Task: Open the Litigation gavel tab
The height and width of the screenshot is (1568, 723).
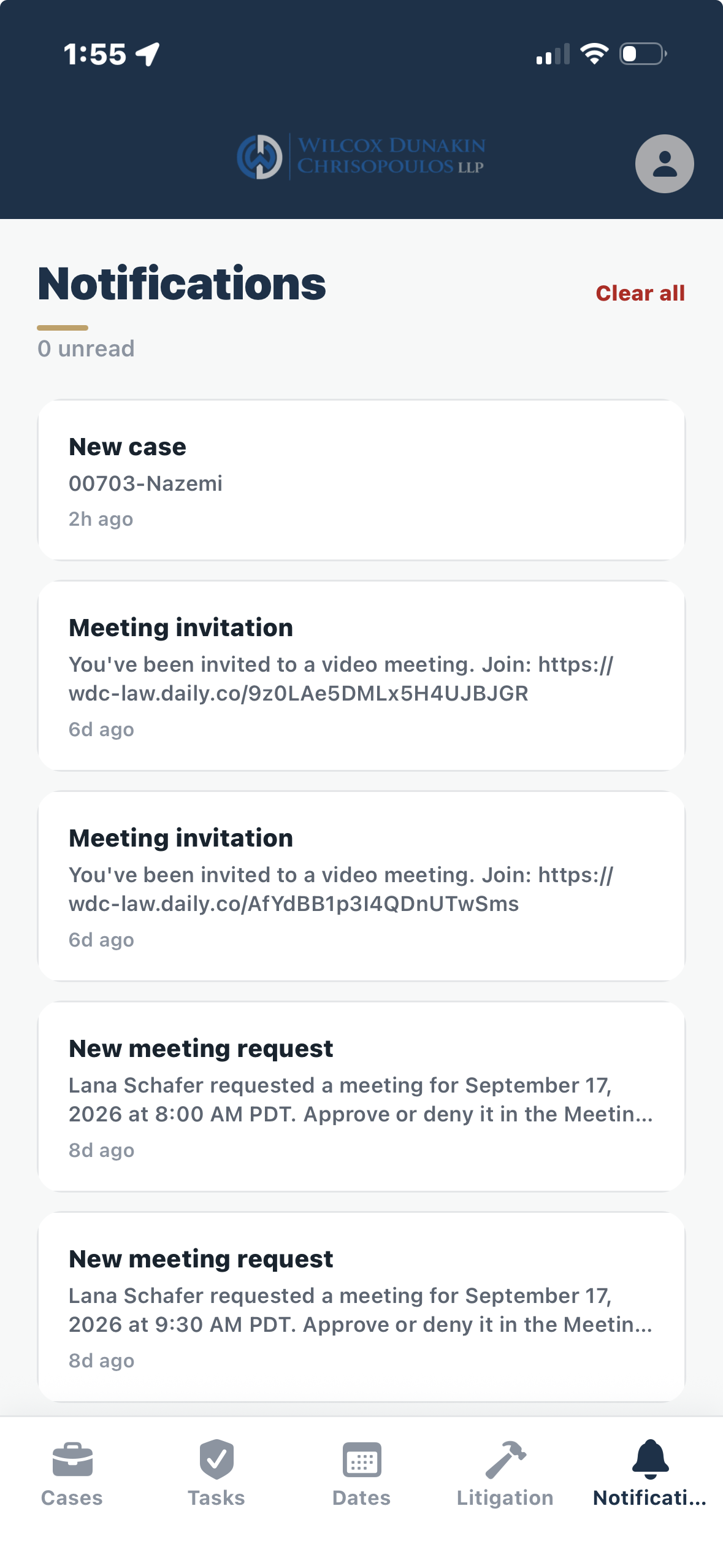Action: [505, 1474]
